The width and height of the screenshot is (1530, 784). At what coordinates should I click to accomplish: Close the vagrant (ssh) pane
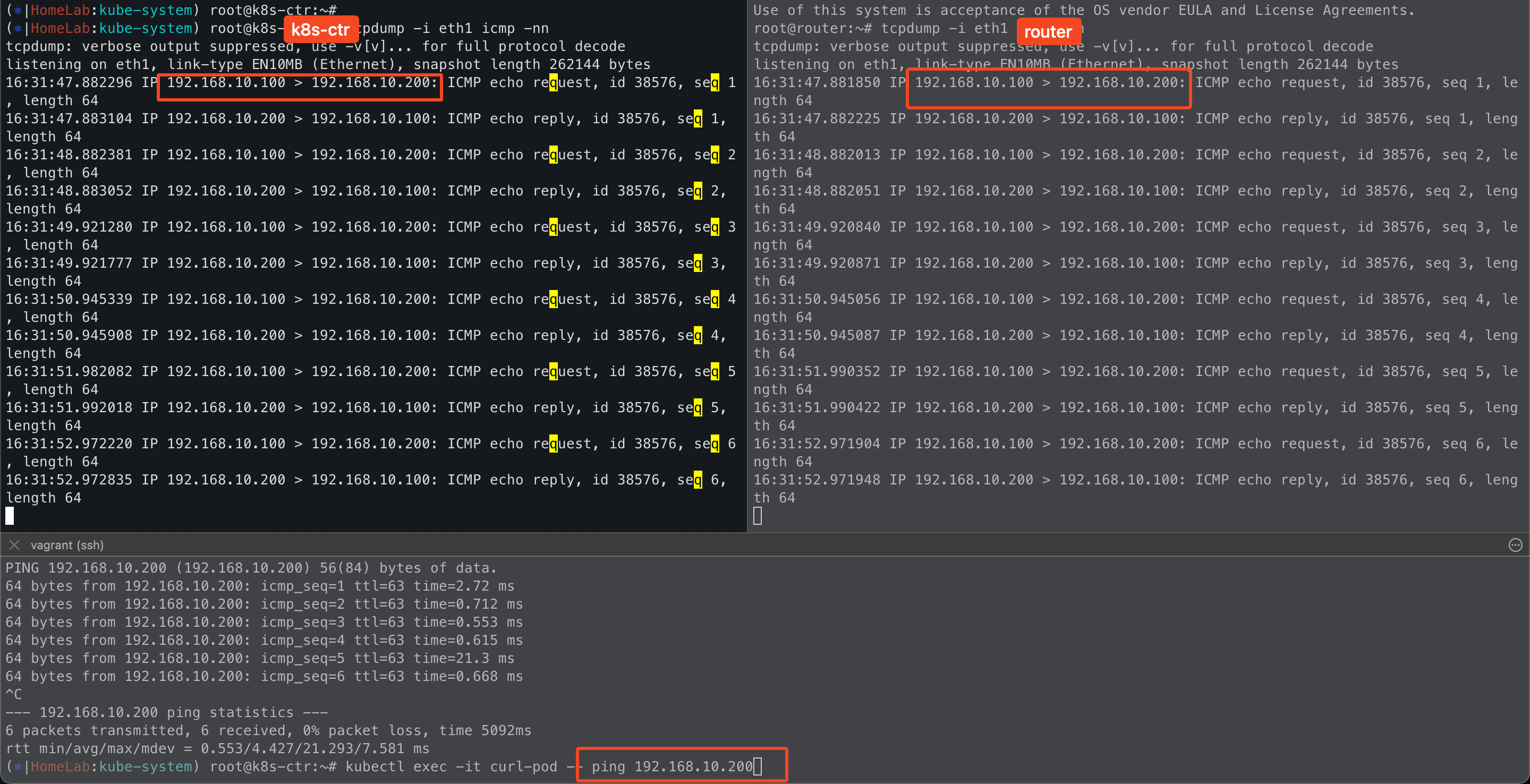pyautogui.click(x=15, y=544)
